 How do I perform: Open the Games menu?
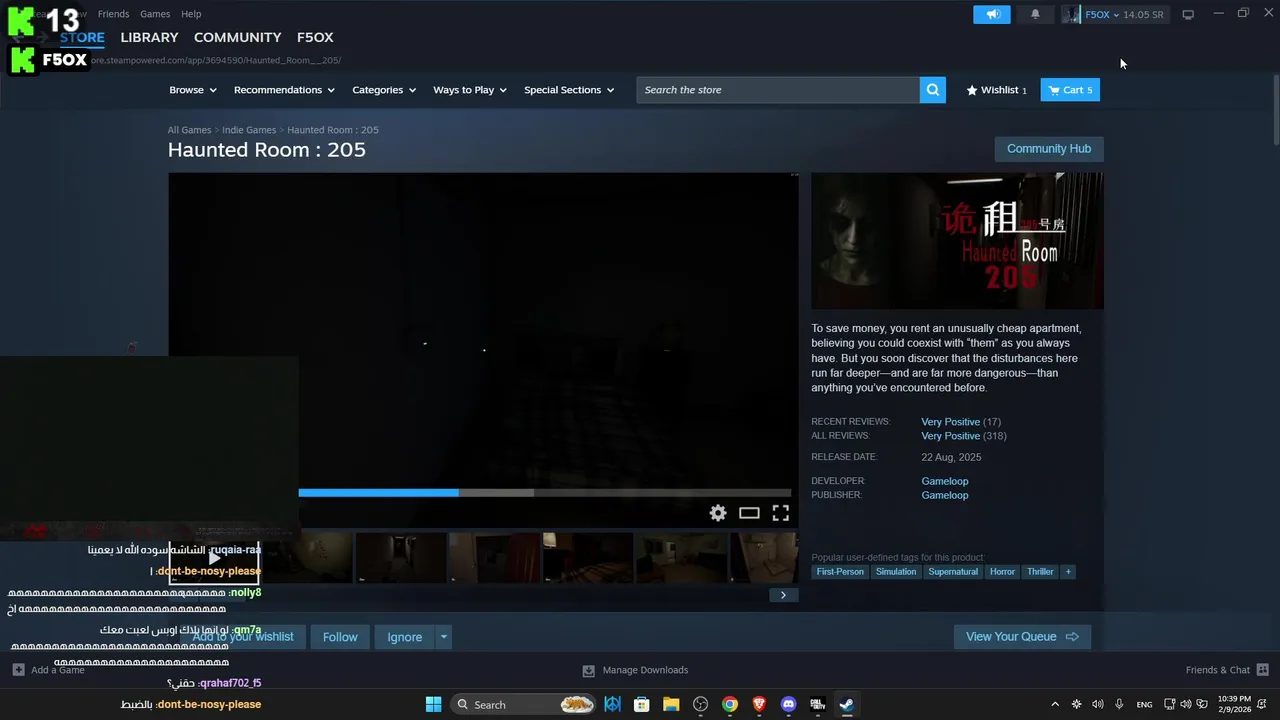pos(155,14)
